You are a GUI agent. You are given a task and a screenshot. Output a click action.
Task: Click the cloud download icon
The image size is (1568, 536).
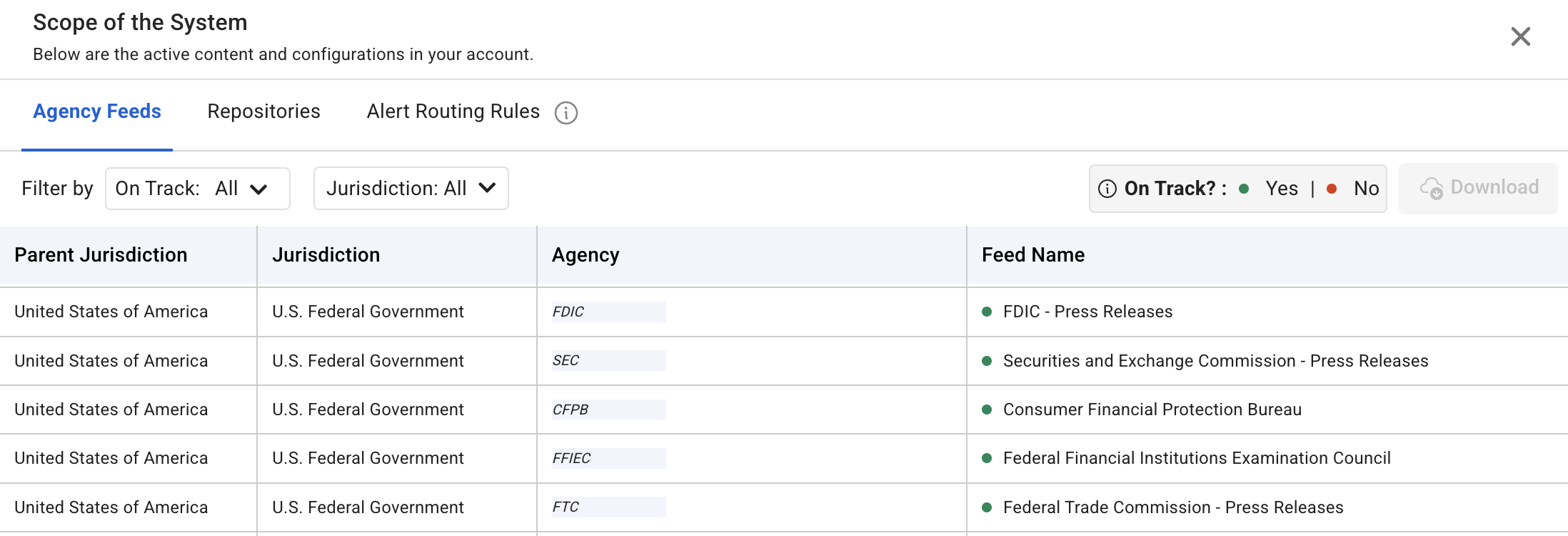pyautogui.click(x=1431, y=189)
